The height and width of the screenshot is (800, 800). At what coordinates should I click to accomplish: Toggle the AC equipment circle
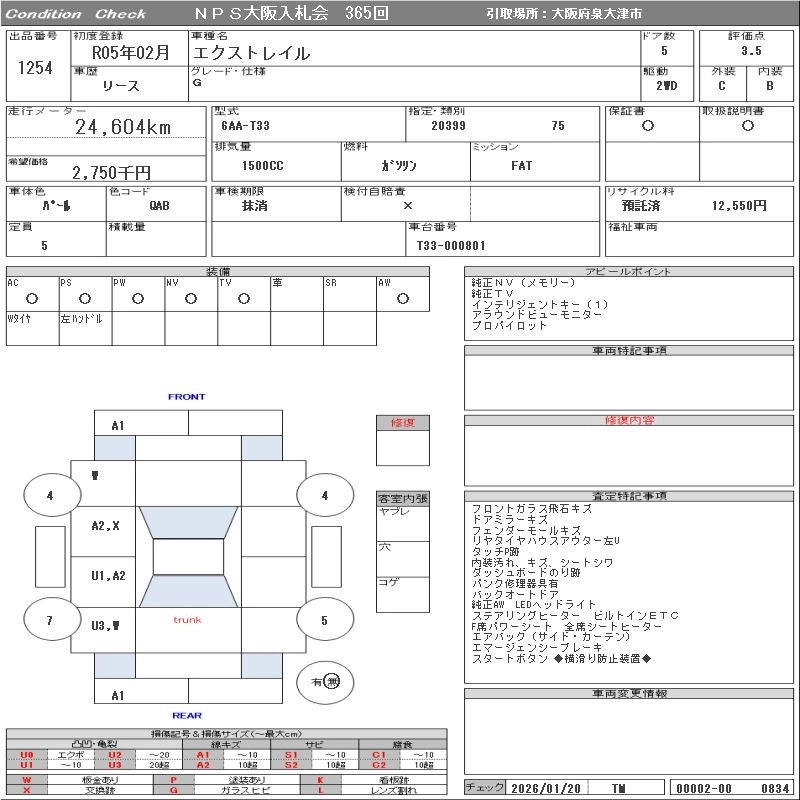(x=32, y=298)
